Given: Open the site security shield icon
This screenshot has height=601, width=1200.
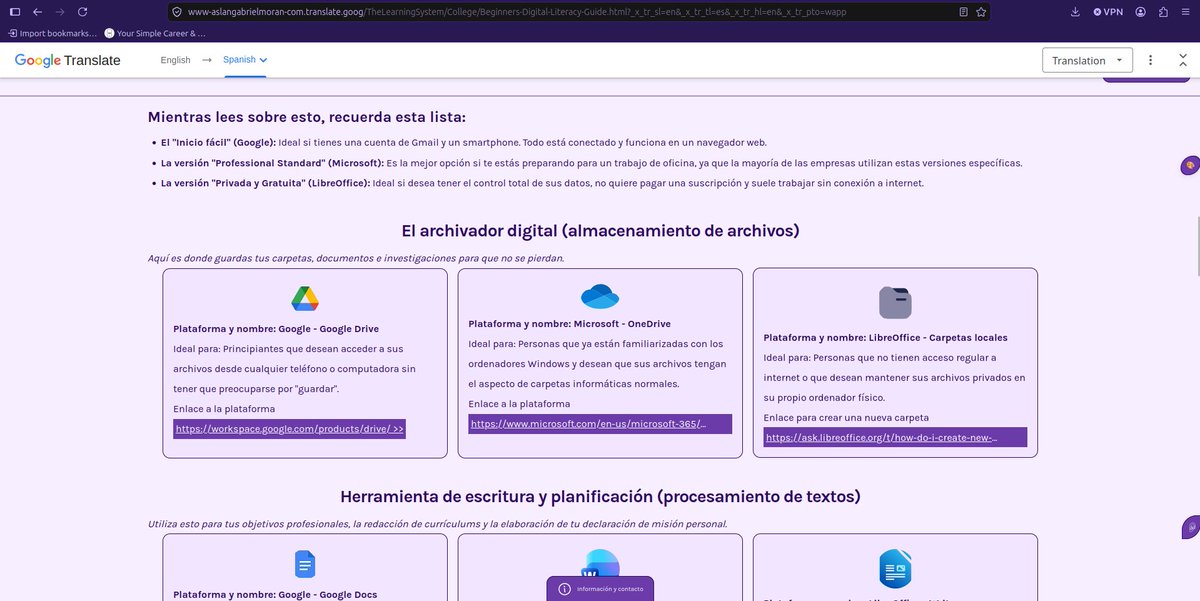Looking at the screenshot, I should point(177,12).
